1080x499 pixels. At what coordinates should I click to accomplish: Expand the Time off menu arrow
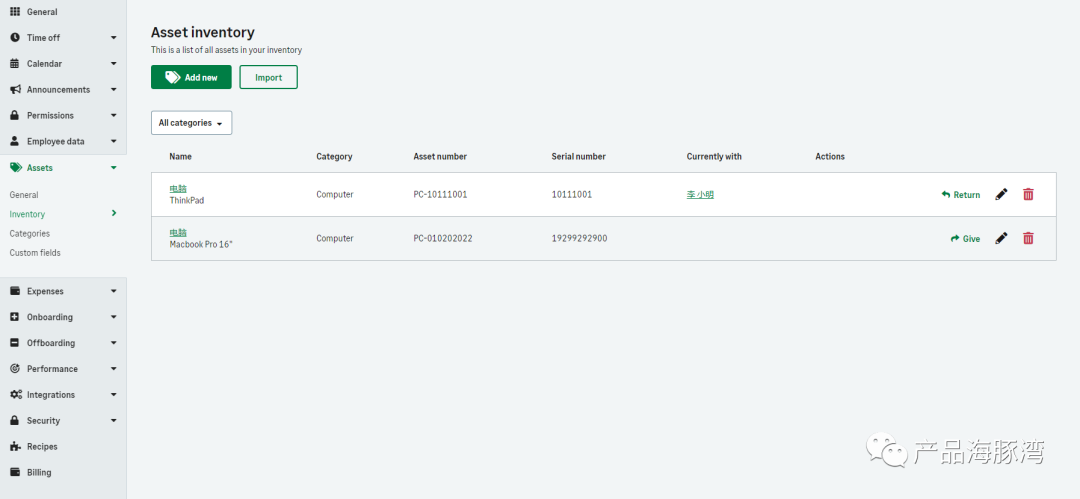tap(114, 38)
